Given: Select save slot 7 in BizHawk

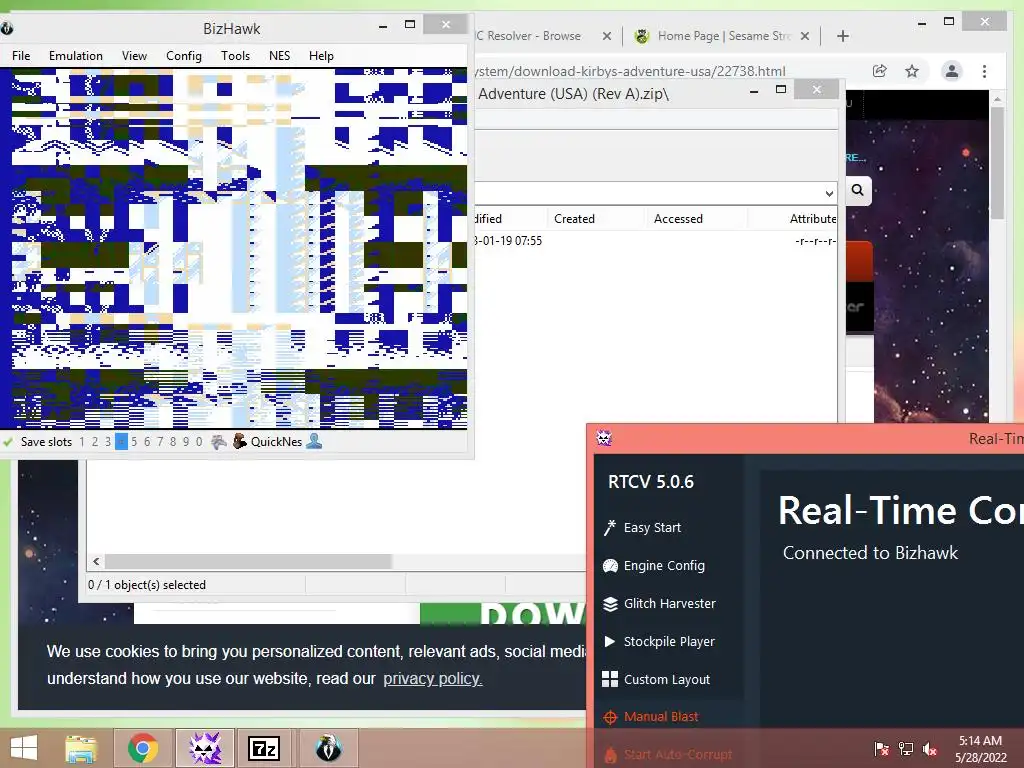Looking at the screenshot, I should point(160,441).
